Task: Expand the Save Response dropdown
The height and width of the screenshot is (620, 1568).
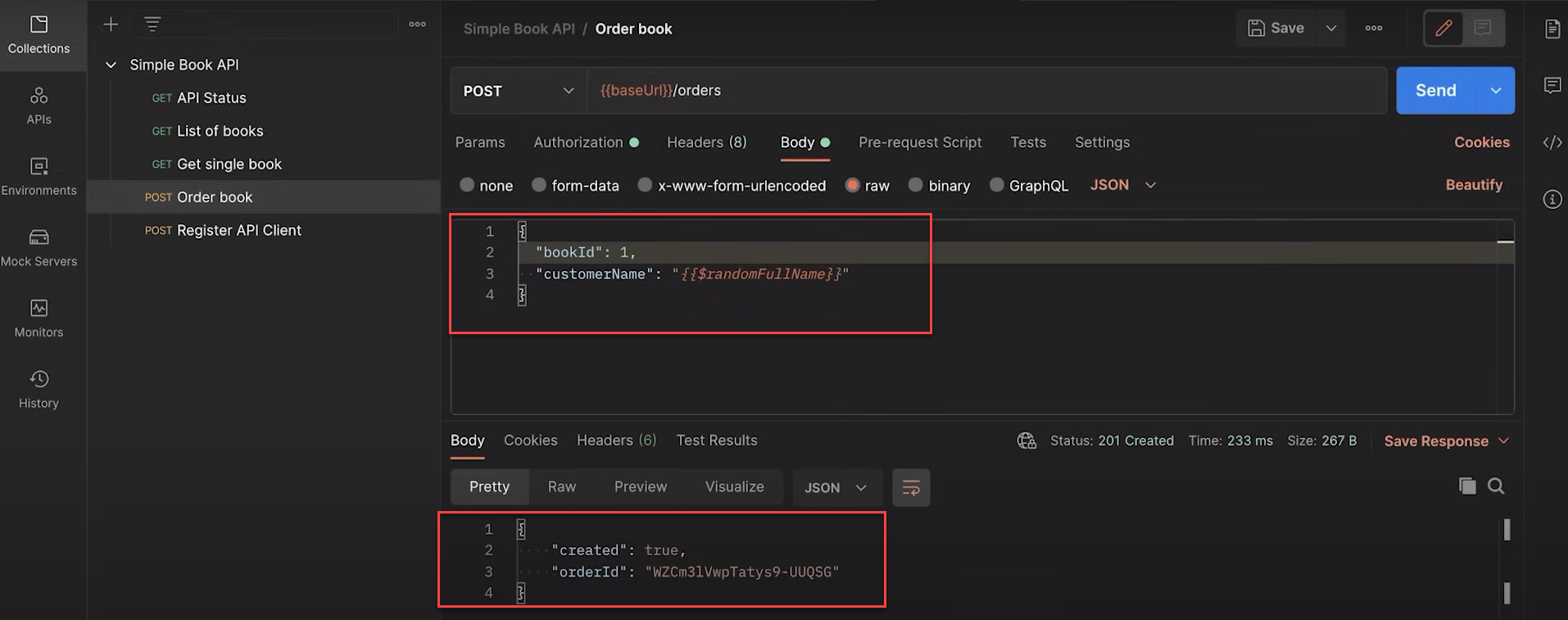Action: pyautogui.click(x=1504, y=441)
